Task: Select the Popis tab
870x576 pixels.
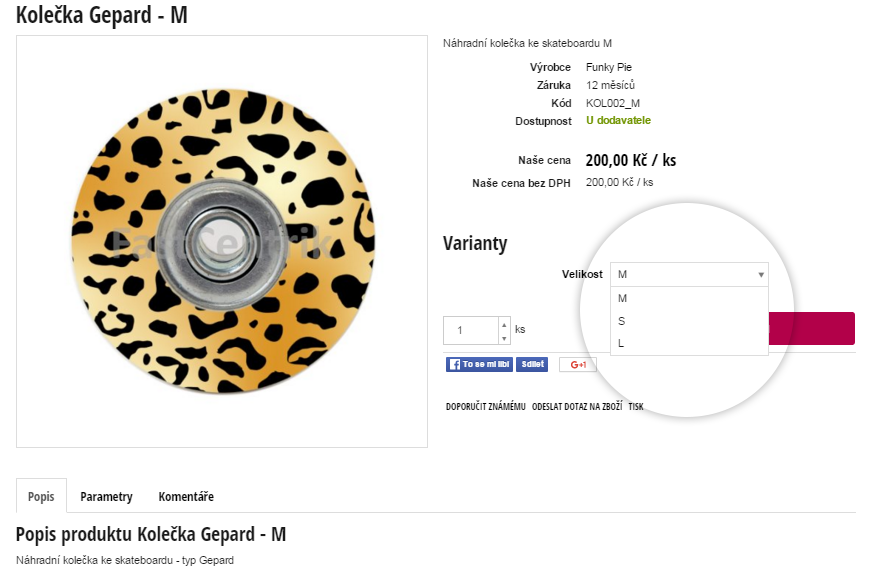Action: click(x=41, y=496)
